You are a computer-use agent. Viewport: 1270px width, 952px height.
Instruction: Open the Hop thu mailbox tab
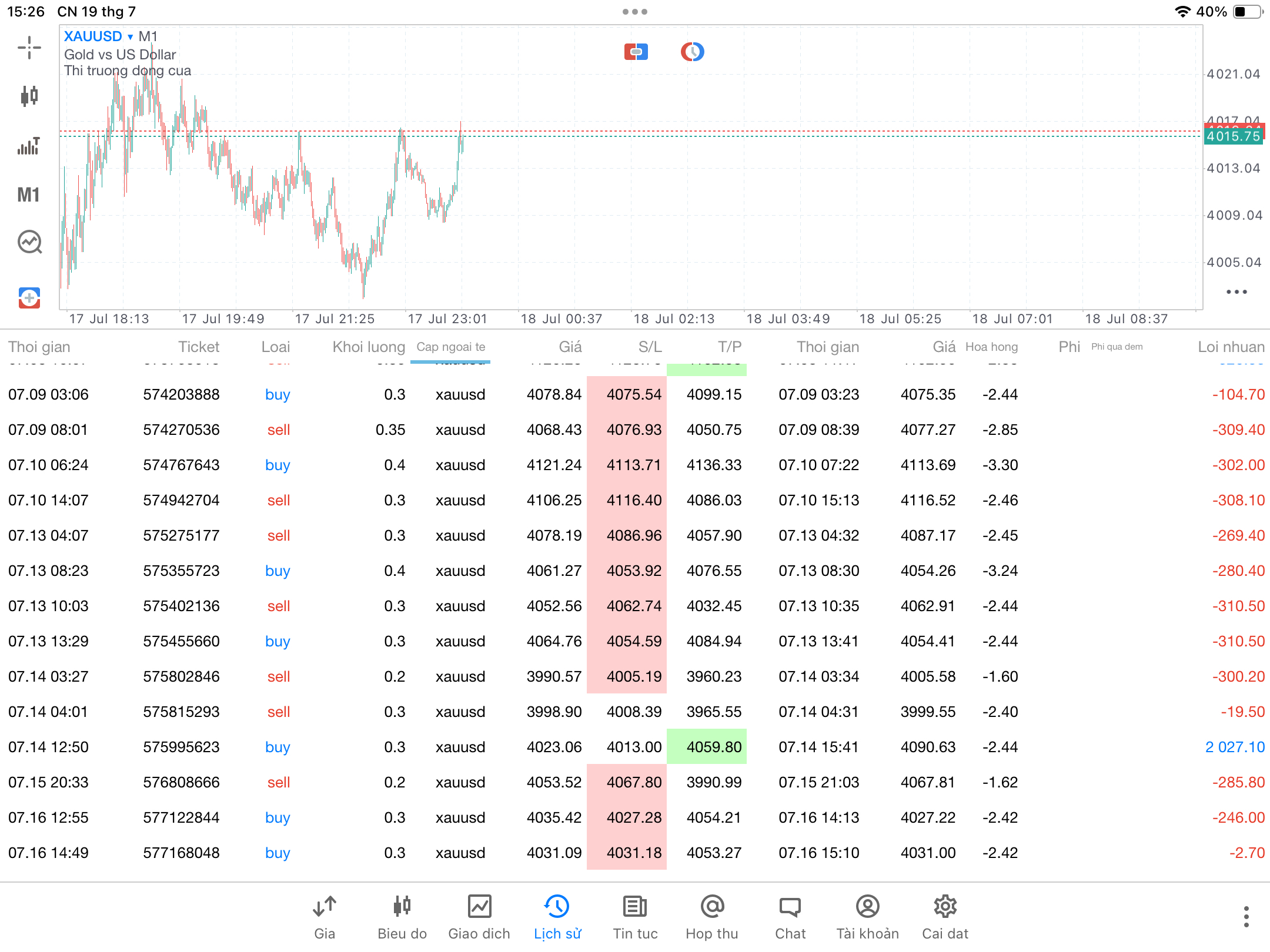click(x=712, y=917)
